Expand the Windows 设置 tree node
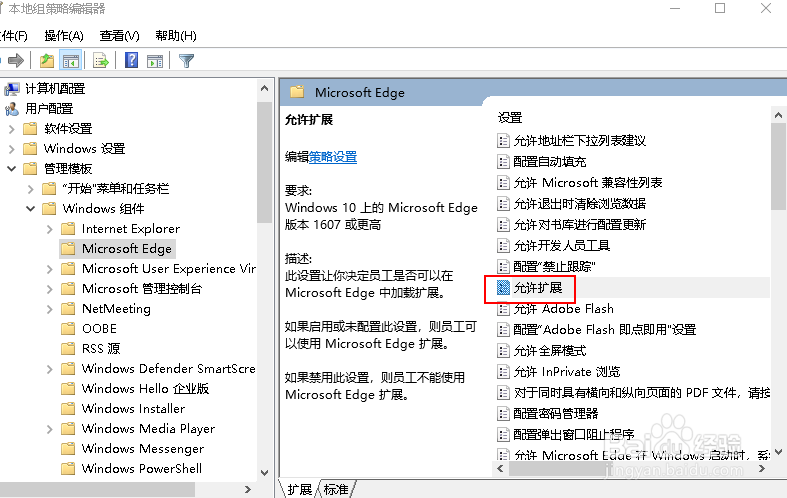Viewport: 787px width, 498px height. [12, 149]
